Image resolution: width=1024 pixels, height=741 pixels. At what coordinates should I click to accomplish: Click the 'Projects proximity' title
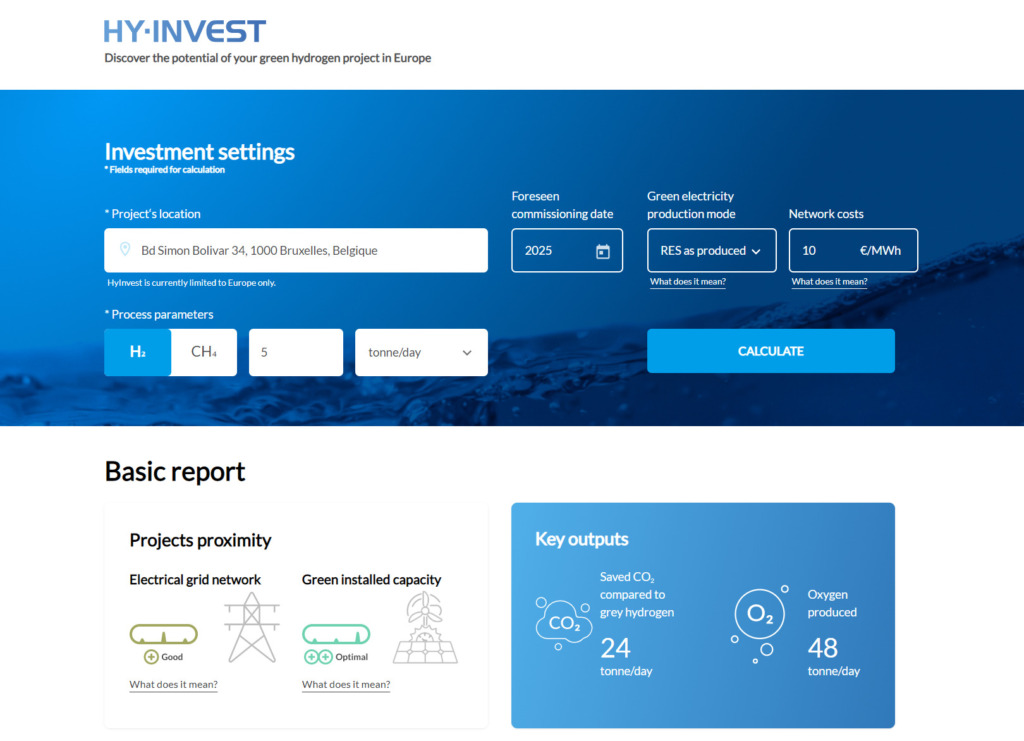click(200, 541)
